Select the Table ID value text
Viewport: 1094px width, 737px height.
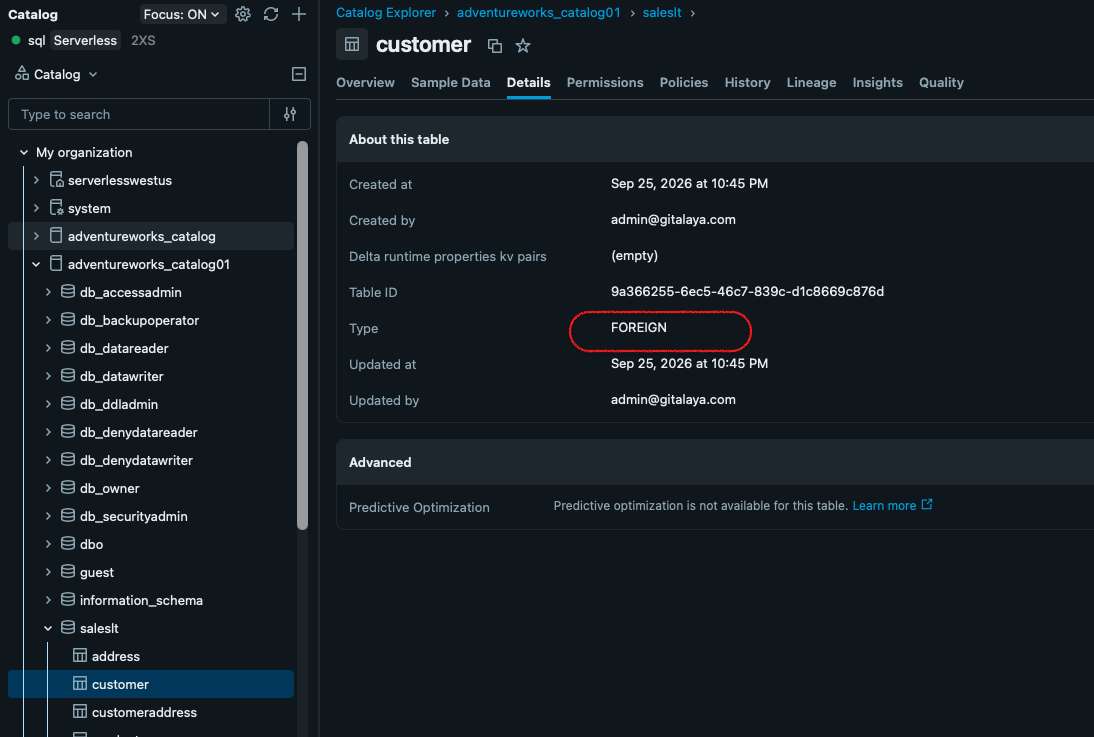tap(747, 291)
